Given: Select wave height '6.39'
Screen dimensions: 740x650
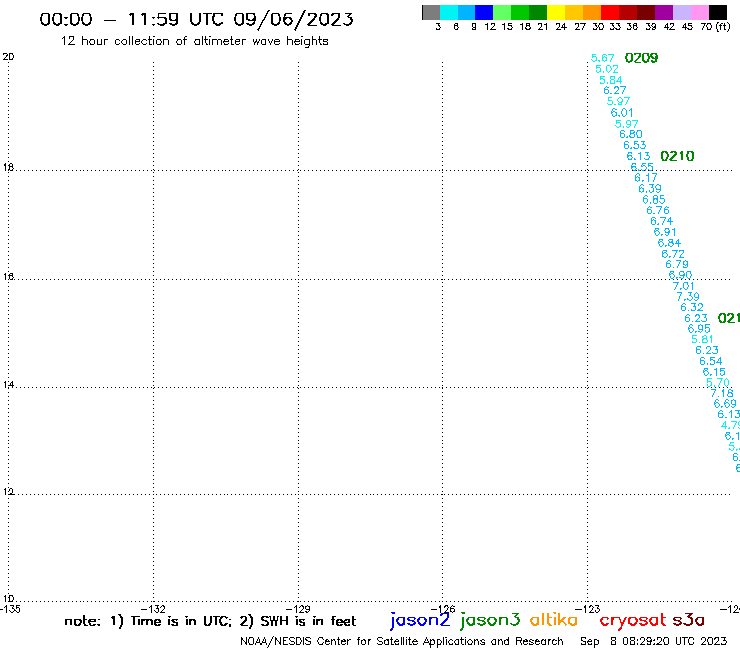Looking at the screenshot, I should click(x=650, y=189).
